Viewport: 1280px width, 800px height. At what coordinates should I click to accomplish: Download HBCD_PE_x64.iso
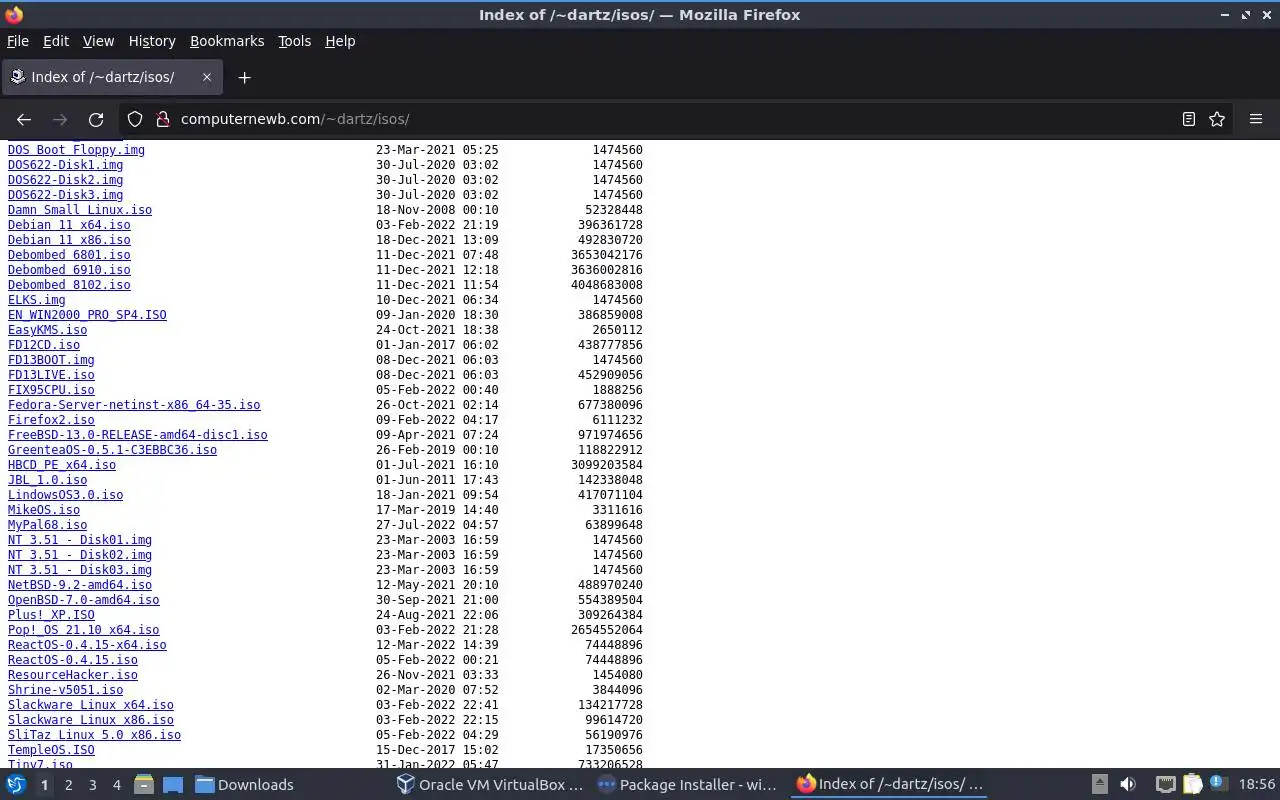tap(62, 465)
